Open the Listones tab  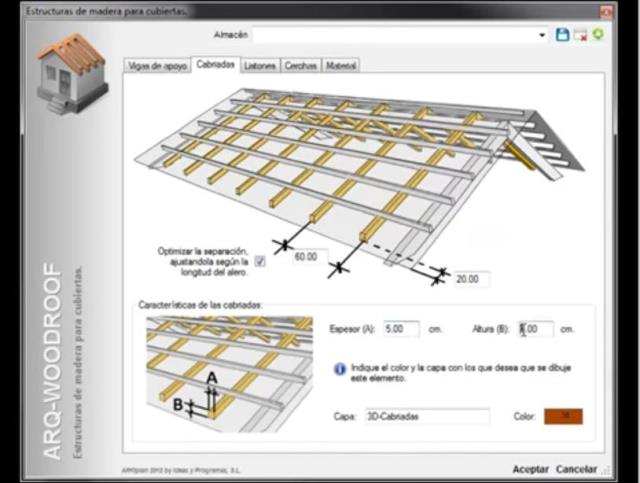(x=260, y=65)
